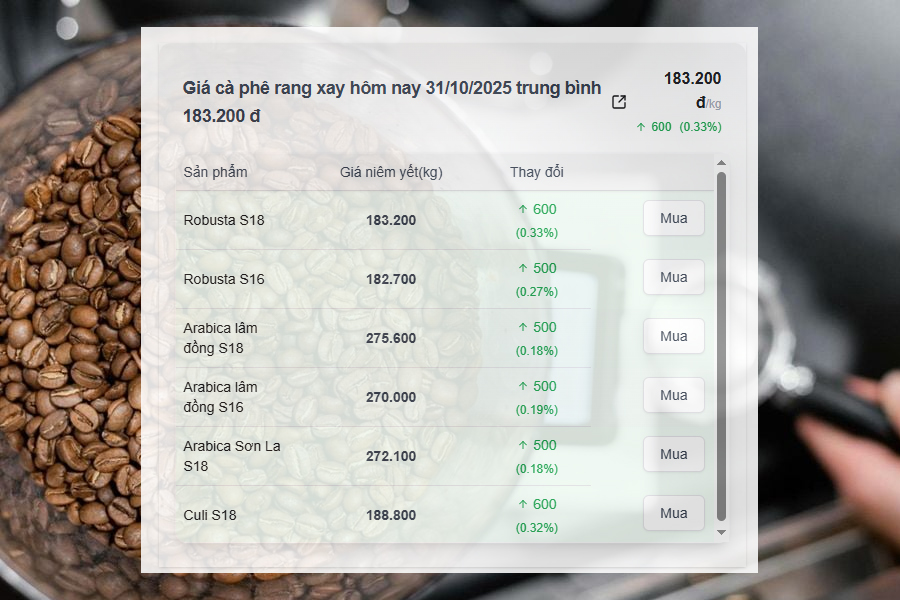Click Mua button for Robusta S18

pos(673,218)
